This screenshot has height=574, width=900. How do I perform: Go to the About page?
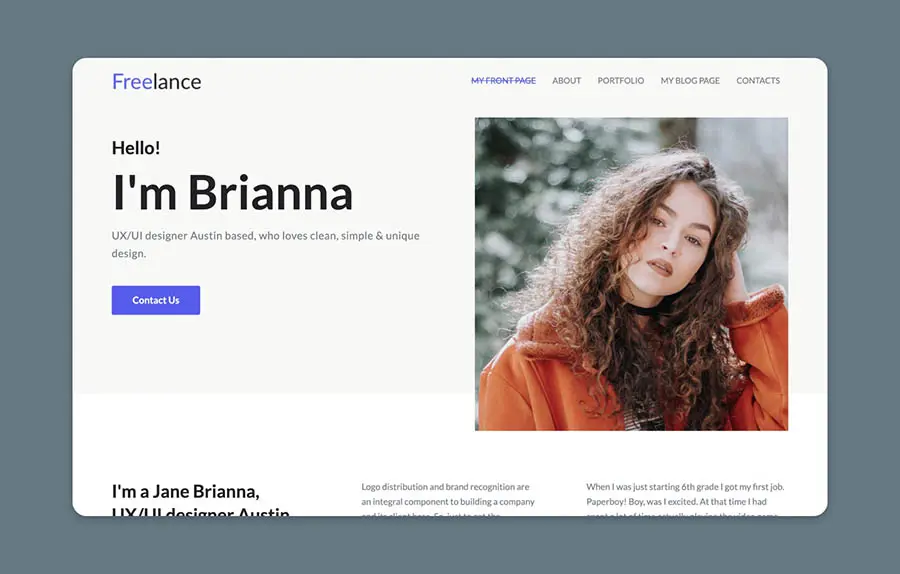point(566,81)
